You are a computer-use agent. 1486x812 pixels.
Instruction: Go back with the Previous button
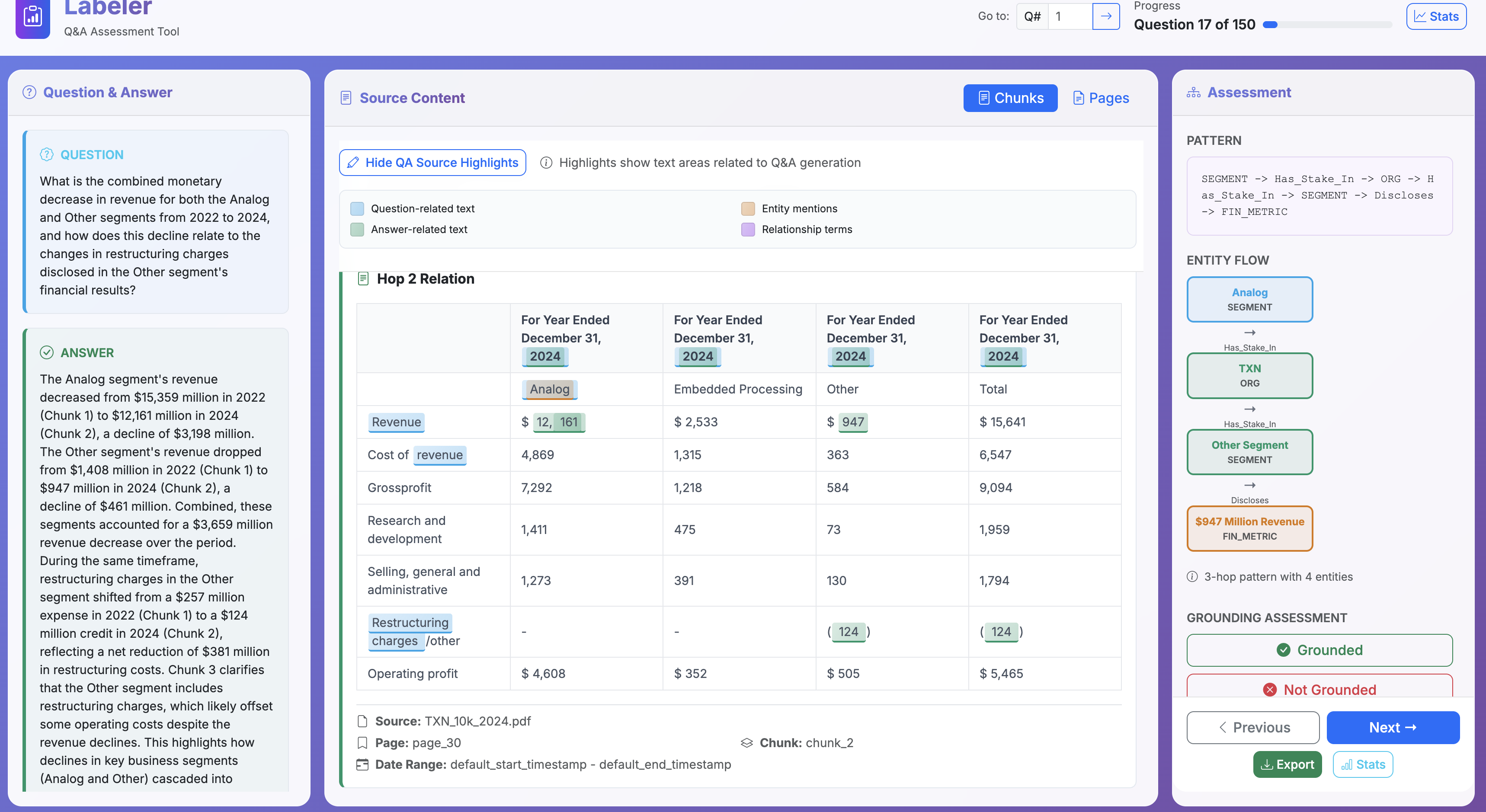tap(1252, 727)
